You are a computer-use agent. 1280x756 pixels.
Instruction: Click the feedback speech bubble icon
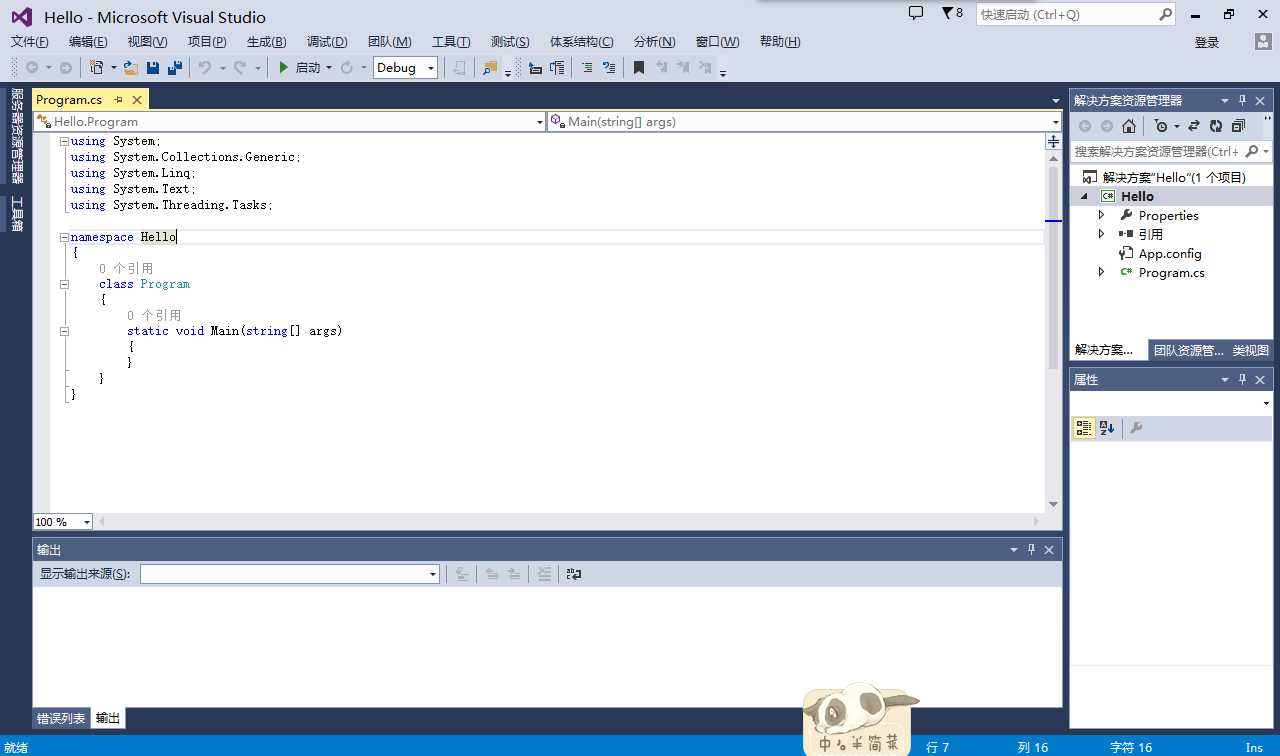point(916,13)
